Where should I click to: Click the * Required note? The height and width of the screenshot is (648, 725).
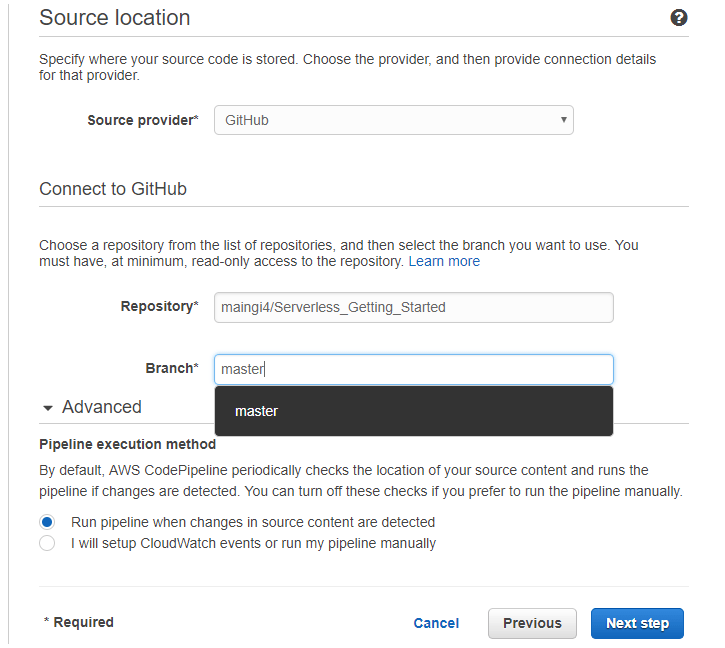click(x=79, y=623)
